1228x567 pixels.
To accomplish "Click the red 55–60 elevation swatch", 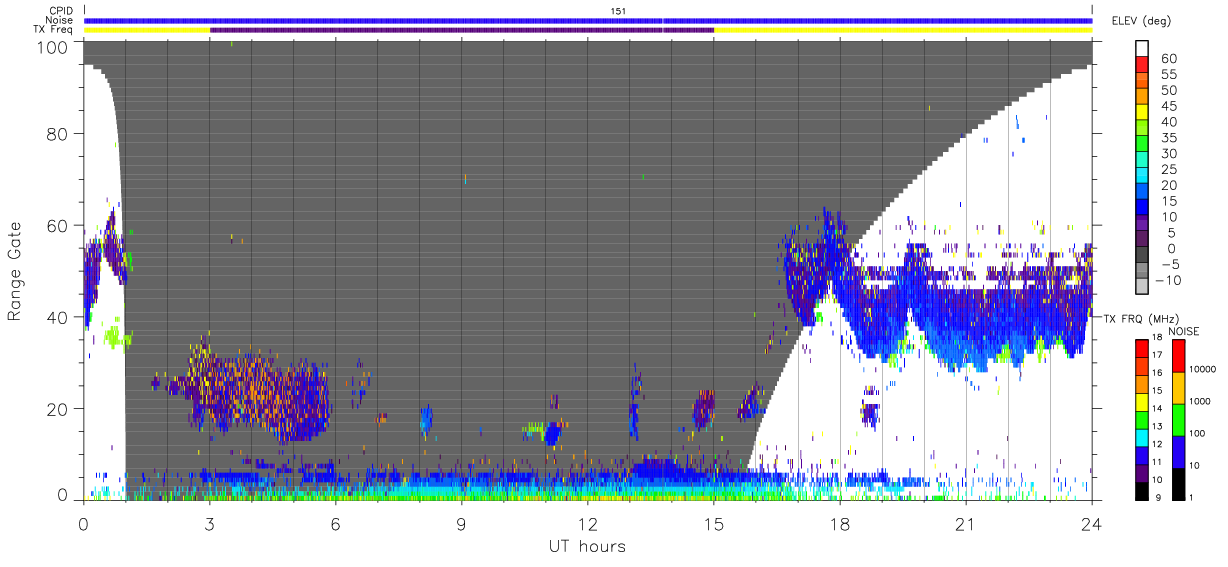I will [1142, 66].
